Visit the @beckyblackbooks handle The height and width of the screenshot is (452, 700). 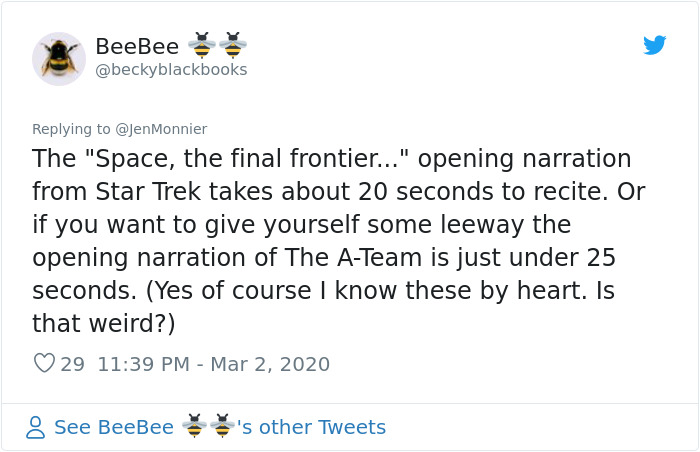point(171,70)
